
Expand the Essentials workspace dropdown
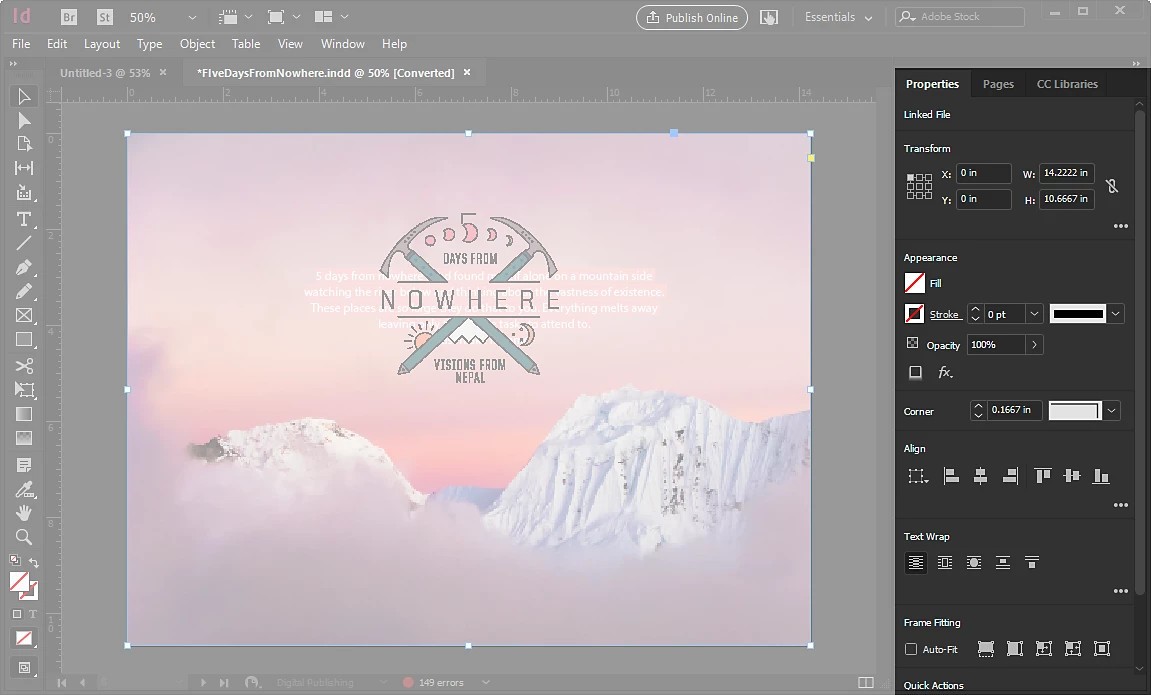tap(838, 17)
